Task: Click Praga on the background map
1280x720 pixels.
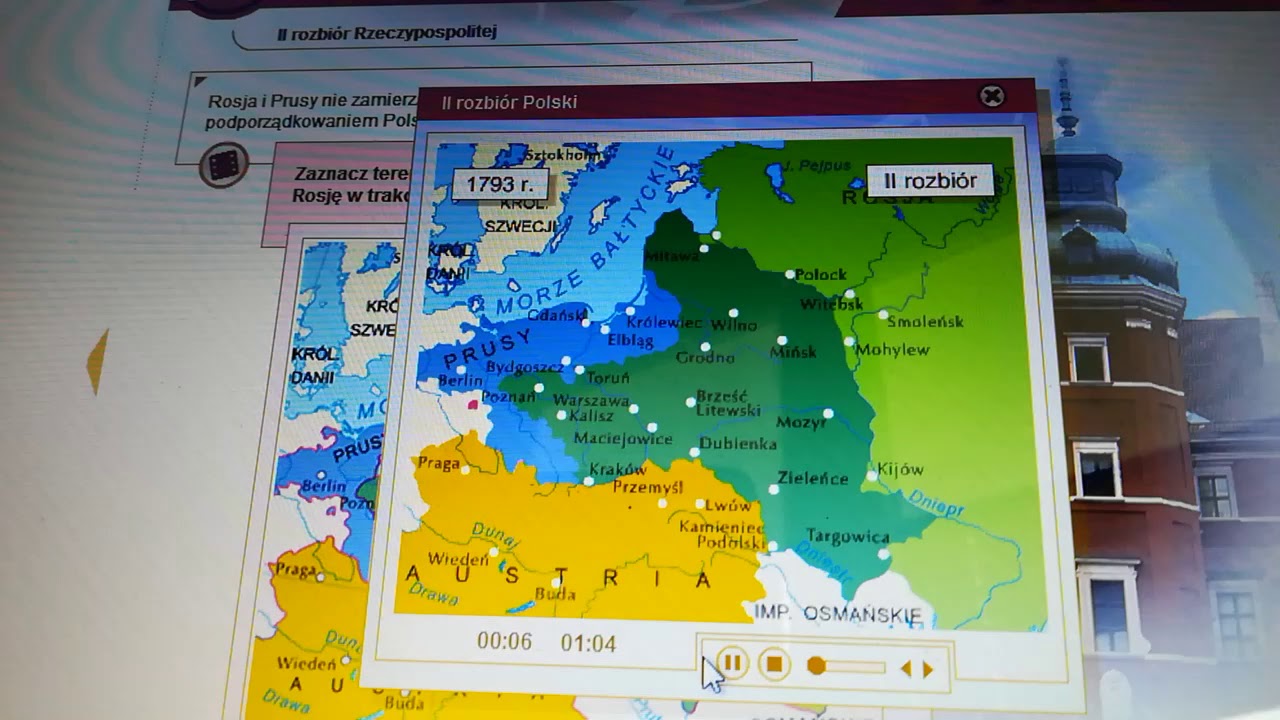Action: [295, 569]
